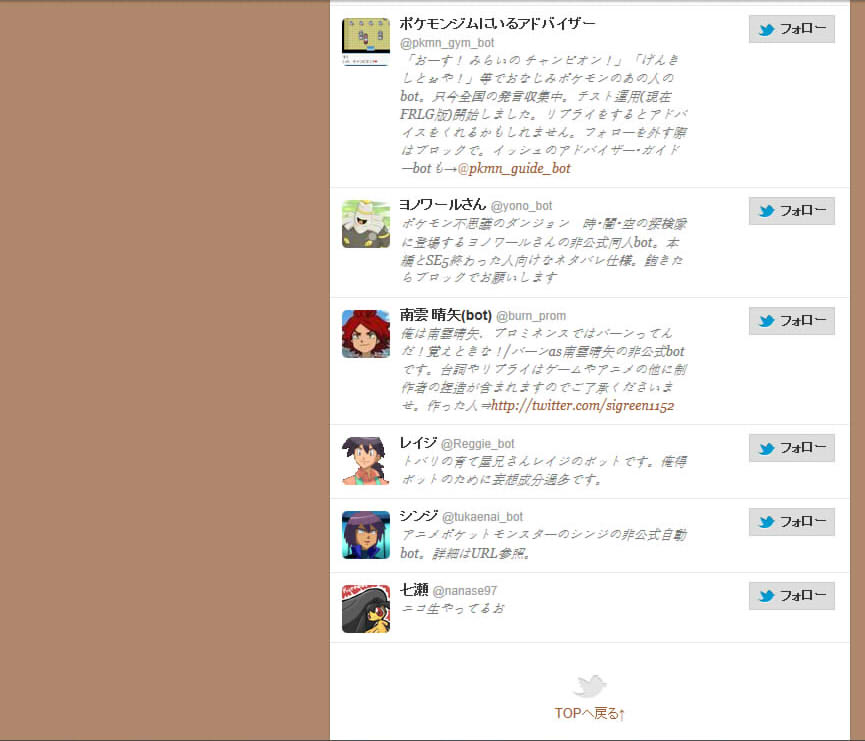Follow the burn_prom account
This screenshot has width=865, height=741.
click(792, 321)
